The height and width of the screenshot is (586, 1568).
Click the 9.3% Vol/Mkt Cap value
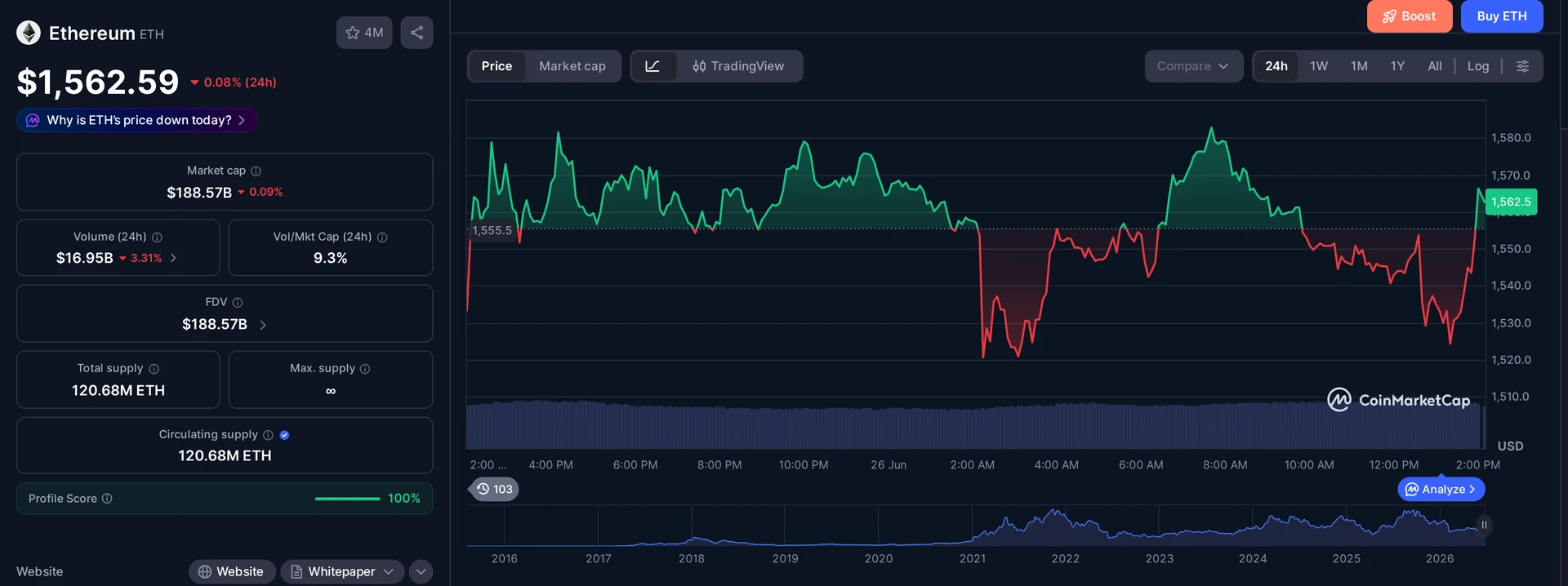(x=330, y=258)
